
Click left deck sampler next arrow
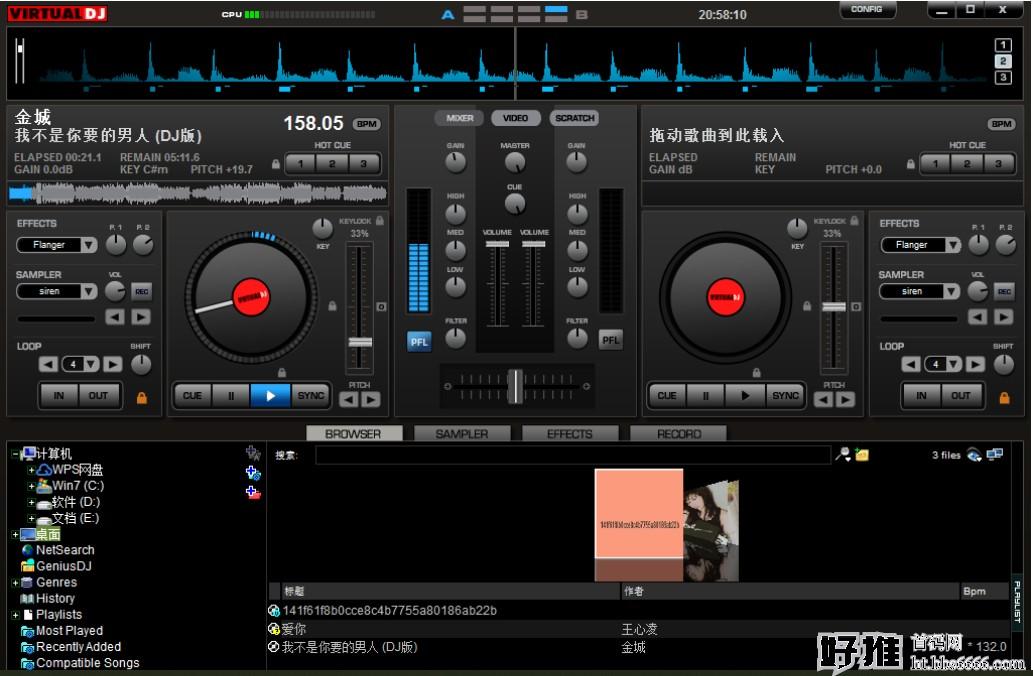point(140,318)
